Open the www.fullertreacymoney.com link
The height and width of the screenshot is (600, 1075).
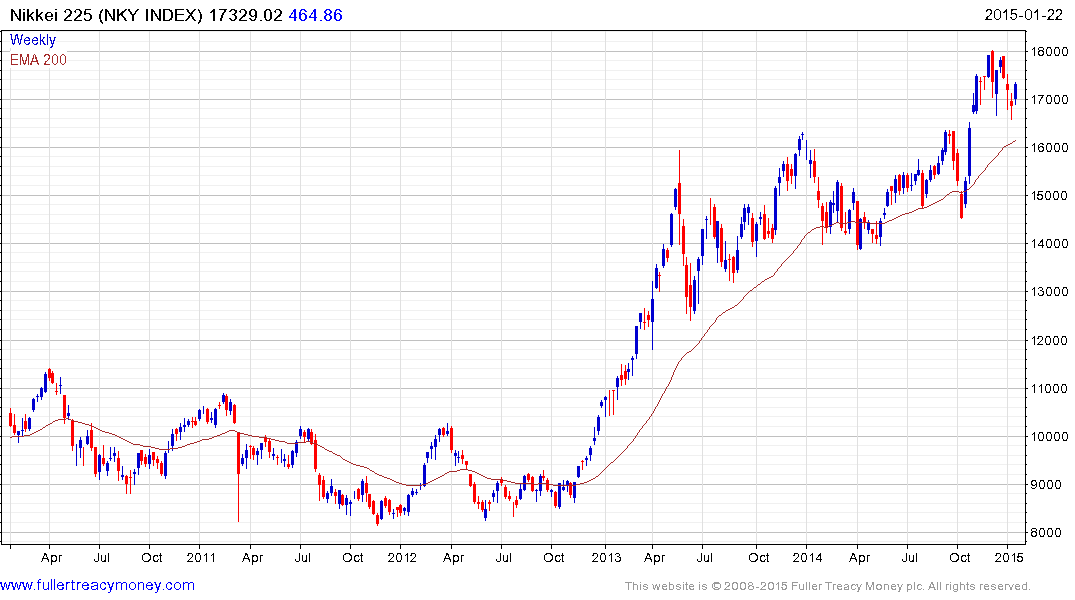97,585
